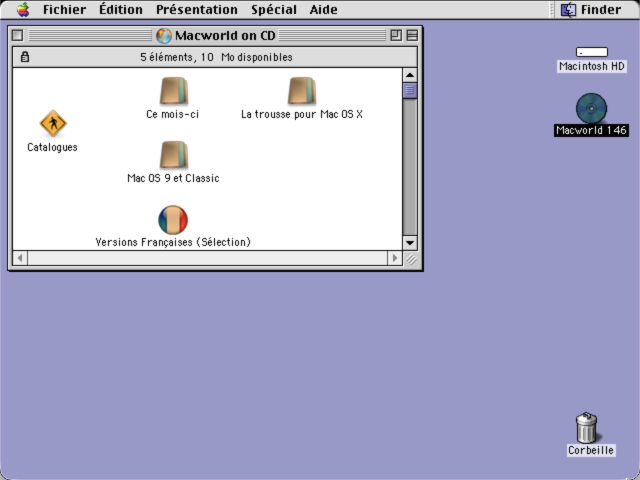Open the Fichier menu
Screen dimensions: 640x480
(x=64, y=9)
